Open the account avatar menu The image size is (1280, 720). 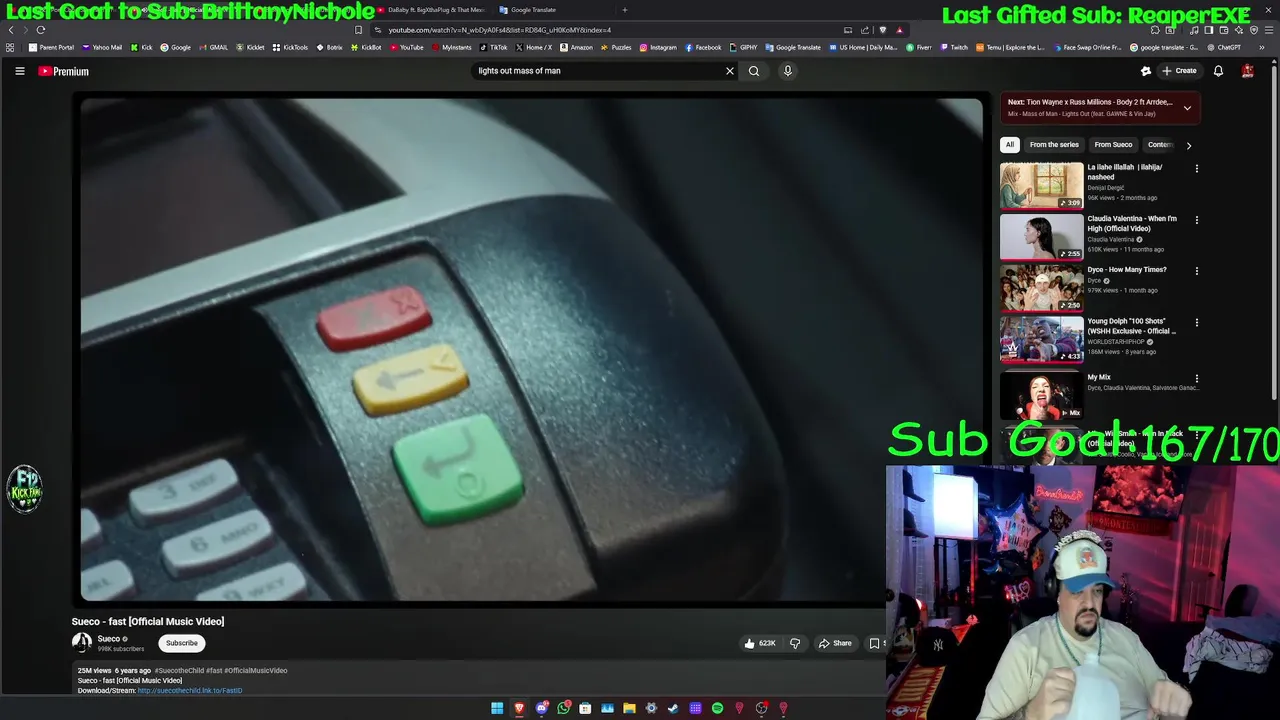point(1248,71)
